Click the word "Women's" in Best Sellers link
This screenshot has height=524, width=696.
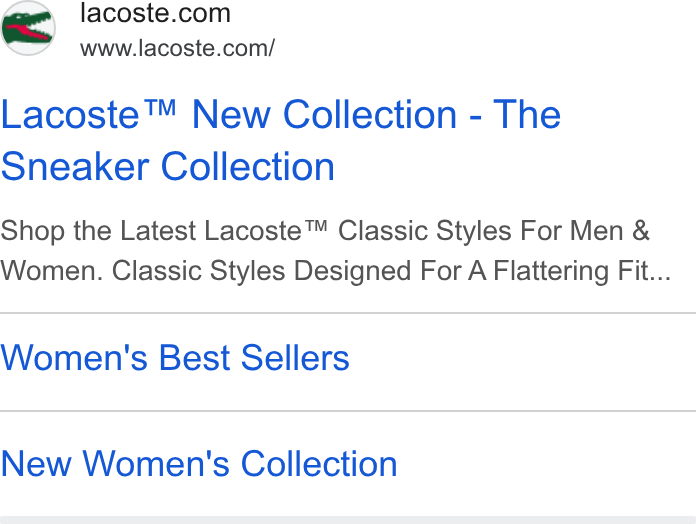click(74, 358)
